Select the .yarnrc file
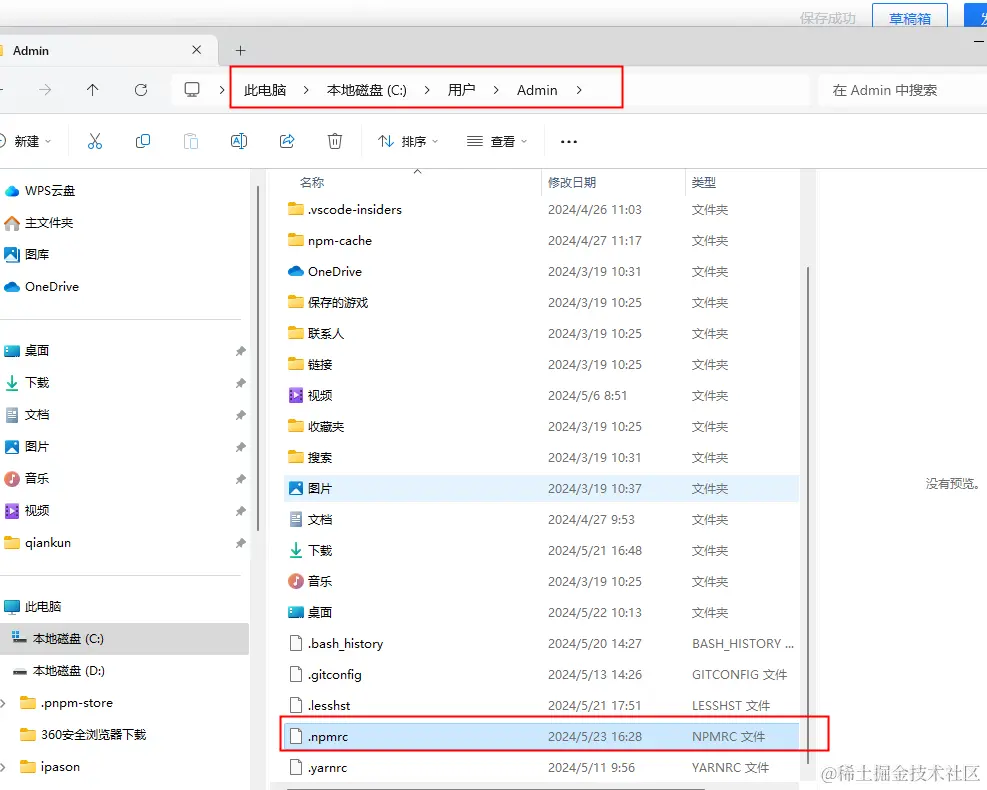Screen dimensions: 987x790 pyautogui.click(x=541, y=768)
